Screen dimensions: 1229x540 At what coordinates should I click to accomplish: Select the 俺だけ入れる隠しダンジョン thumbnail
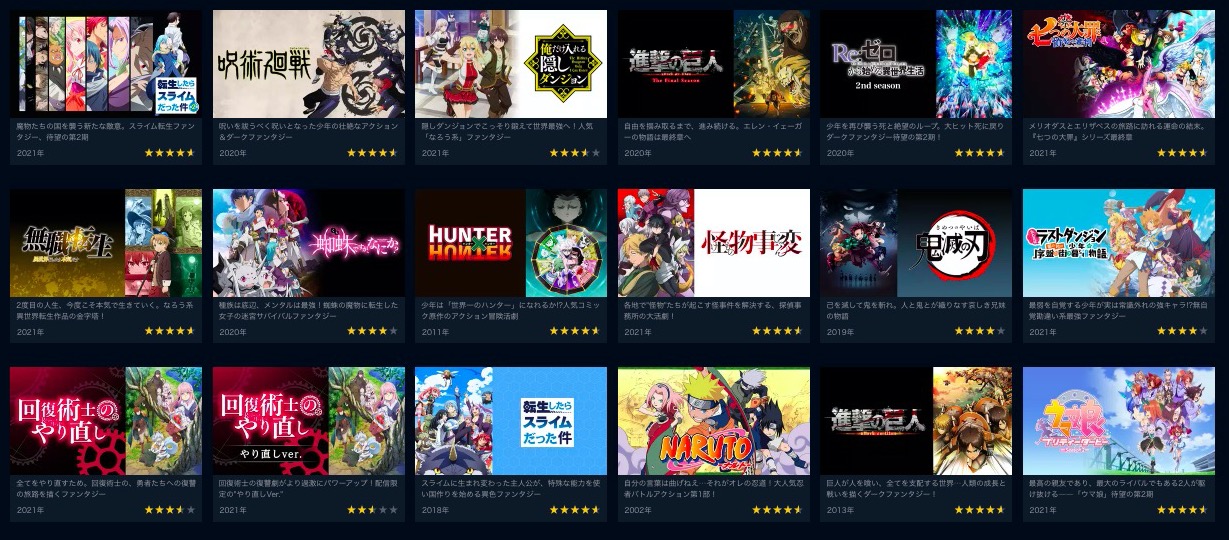[x=511, y=64]
